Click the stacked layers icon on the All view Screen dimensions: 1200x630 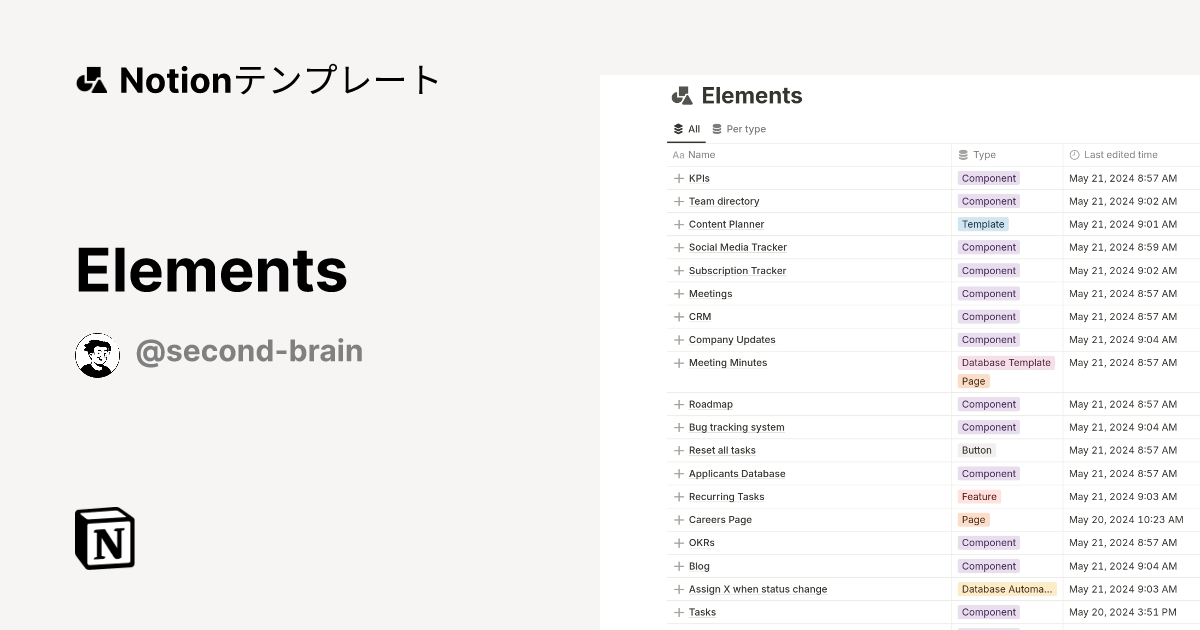pos(678,128)
